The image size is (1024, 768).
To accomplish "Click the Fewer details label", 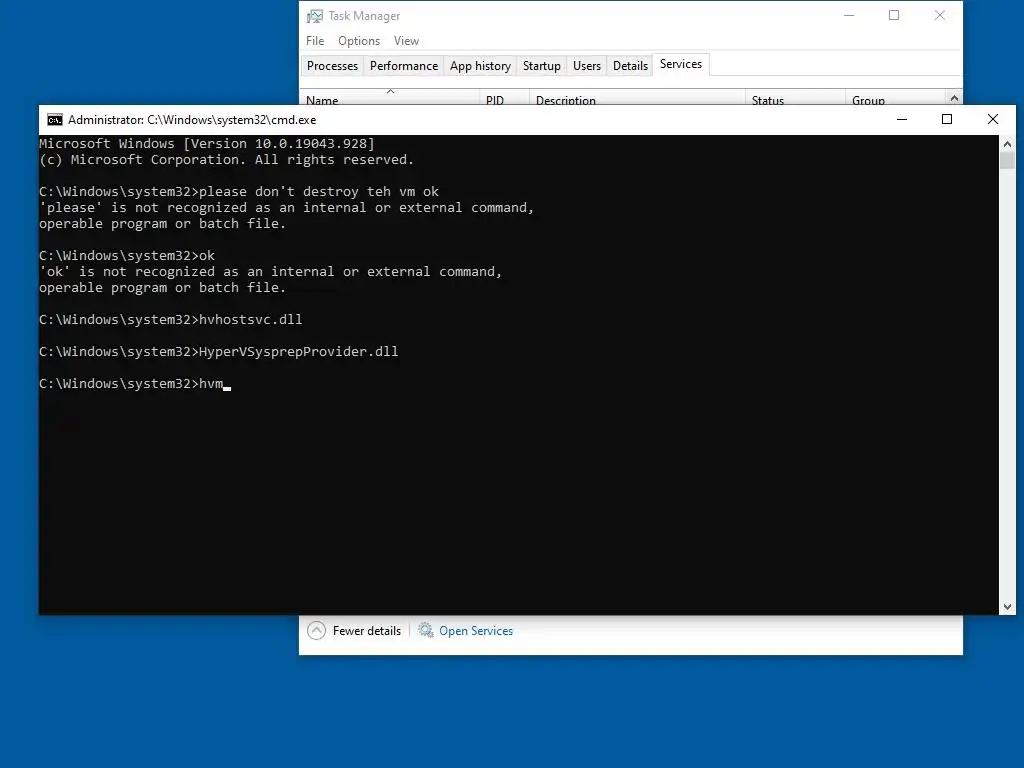I will (x=366, y=631).
